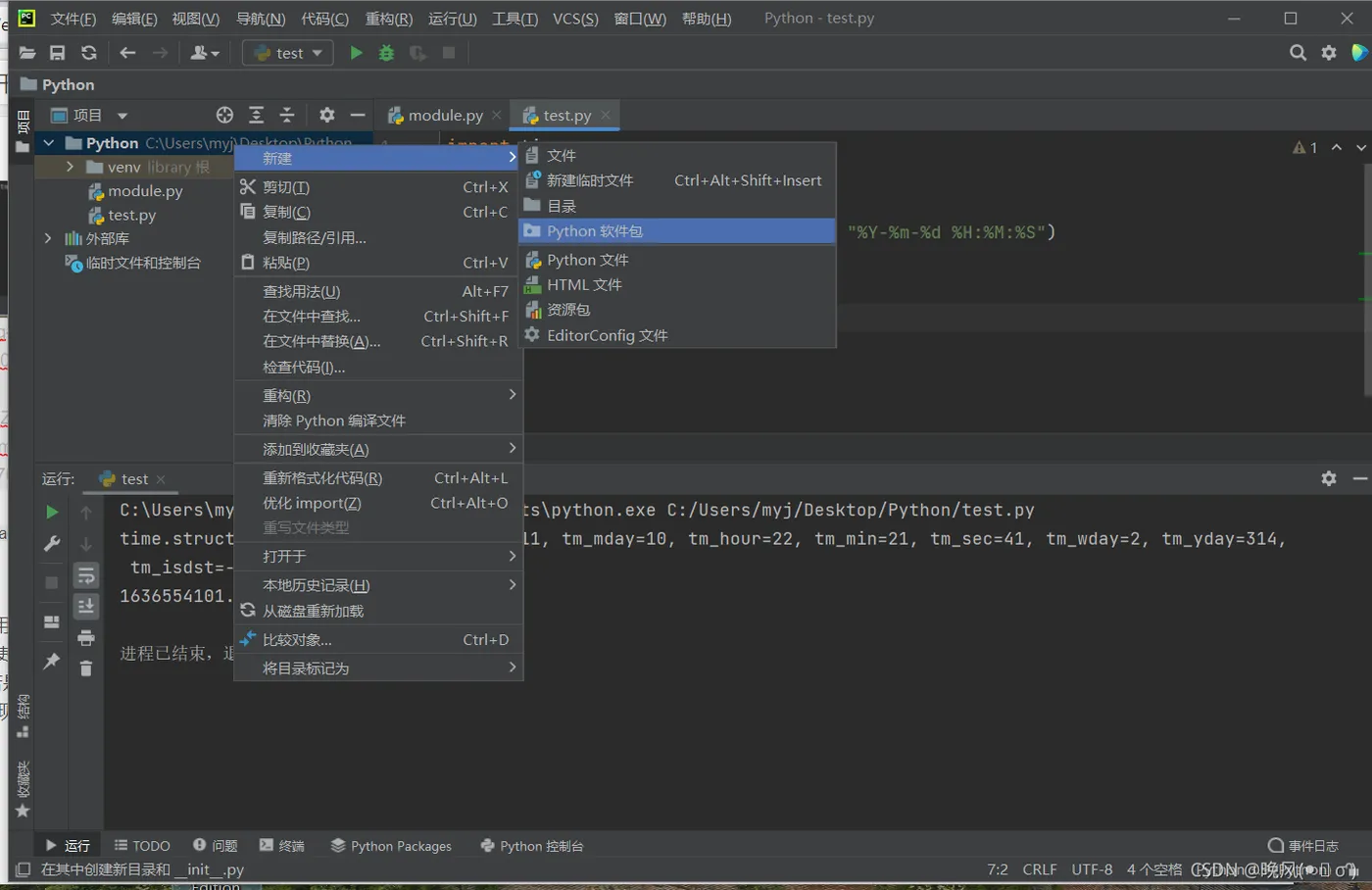Expand the 外部库 node
The width and height of the screenshot is (1372, 890).
point(48,238)
